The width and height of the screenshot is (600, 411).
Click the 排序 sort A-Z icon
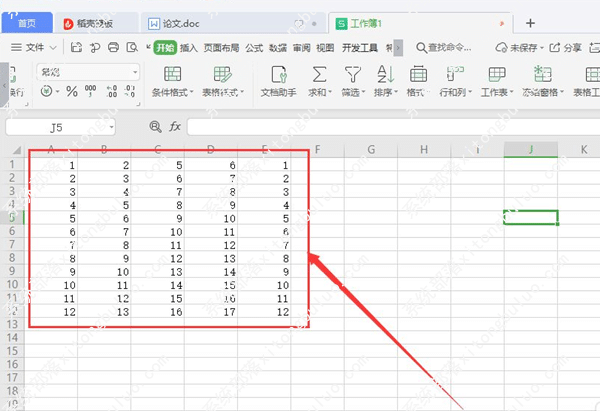click(x=383, y=74)
